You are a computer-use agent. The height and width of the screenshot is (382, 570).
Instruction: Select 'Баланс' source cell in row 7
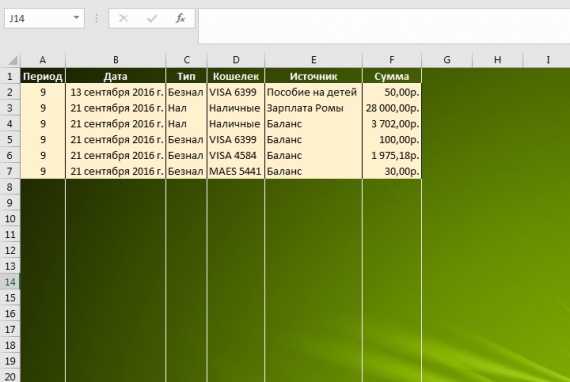pyautogui.click(x=313, y=171)
